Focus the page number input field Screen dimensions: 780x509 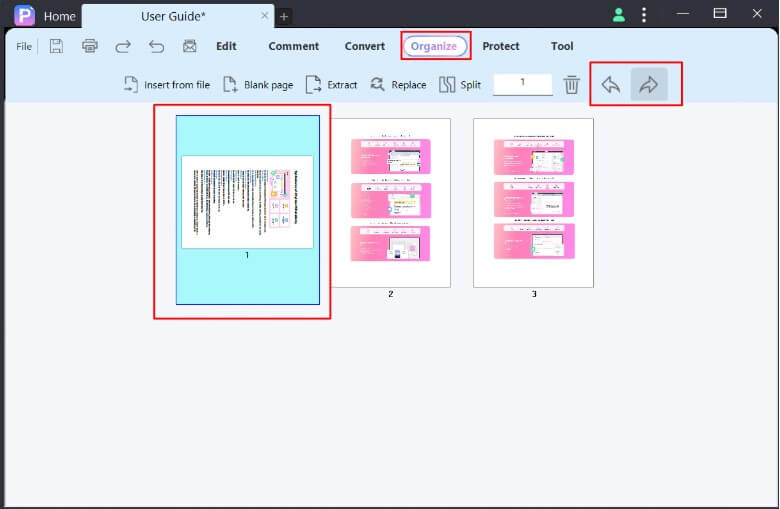(522, 84)
